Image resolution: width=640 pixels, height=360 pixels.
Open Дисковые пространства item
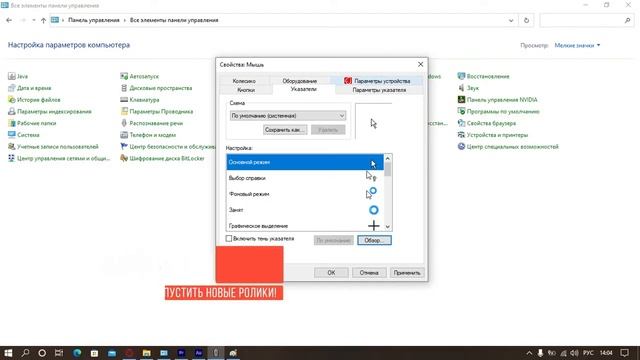(x=156, y=88)
